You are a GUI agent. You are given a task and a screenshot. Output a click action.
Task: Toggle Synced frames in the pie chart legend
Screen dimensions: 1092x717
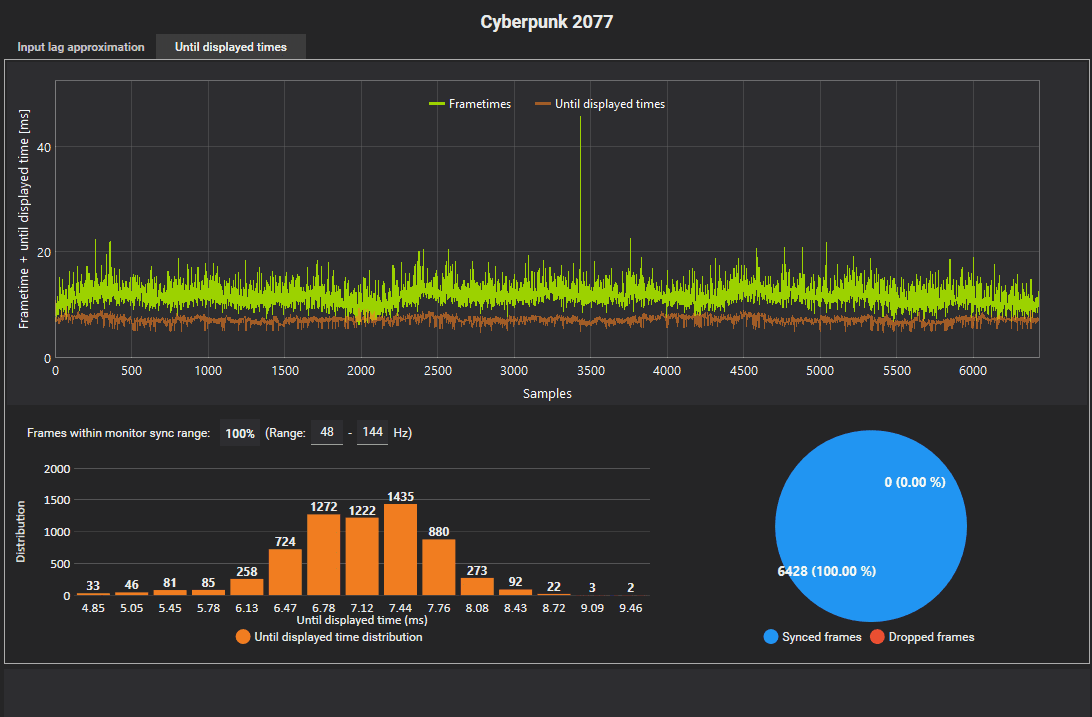[812, 636]
